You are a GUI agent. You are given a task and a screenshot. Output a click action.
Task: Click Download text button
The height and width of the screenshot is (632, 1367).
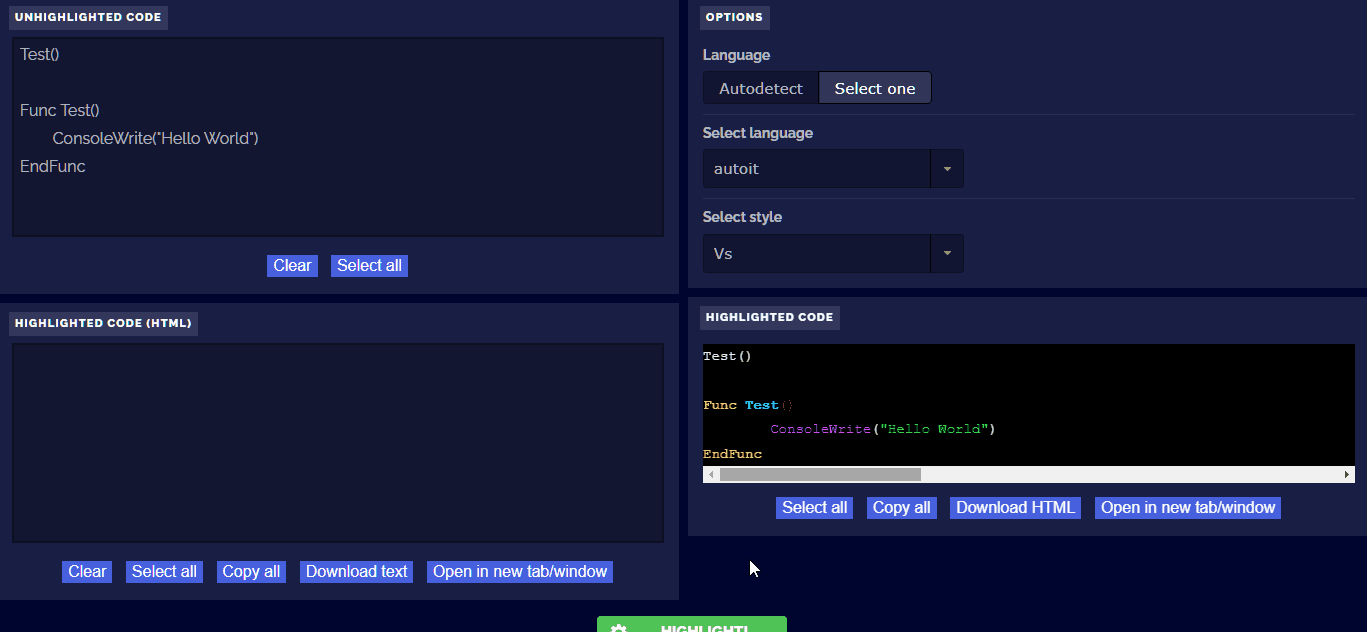coord(357,571)
